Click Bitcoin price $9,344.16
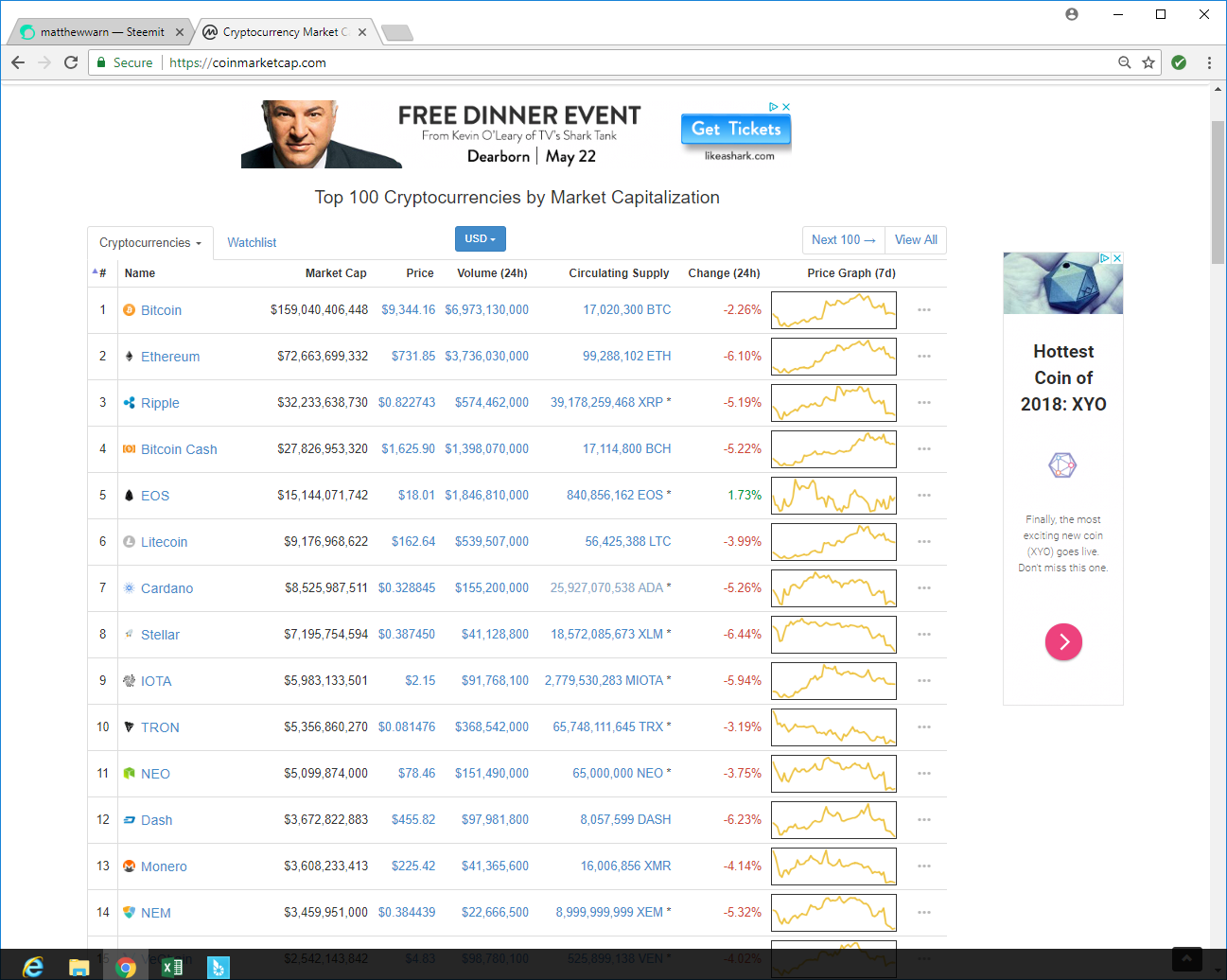Viewport: 1227px width, 980px height. [x=409, y=309]
